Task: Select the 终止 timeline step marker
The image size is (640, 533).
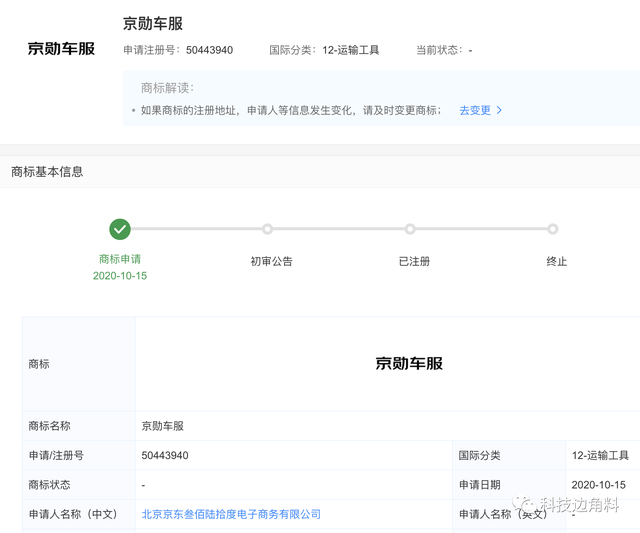Action: tap(553, 229)
